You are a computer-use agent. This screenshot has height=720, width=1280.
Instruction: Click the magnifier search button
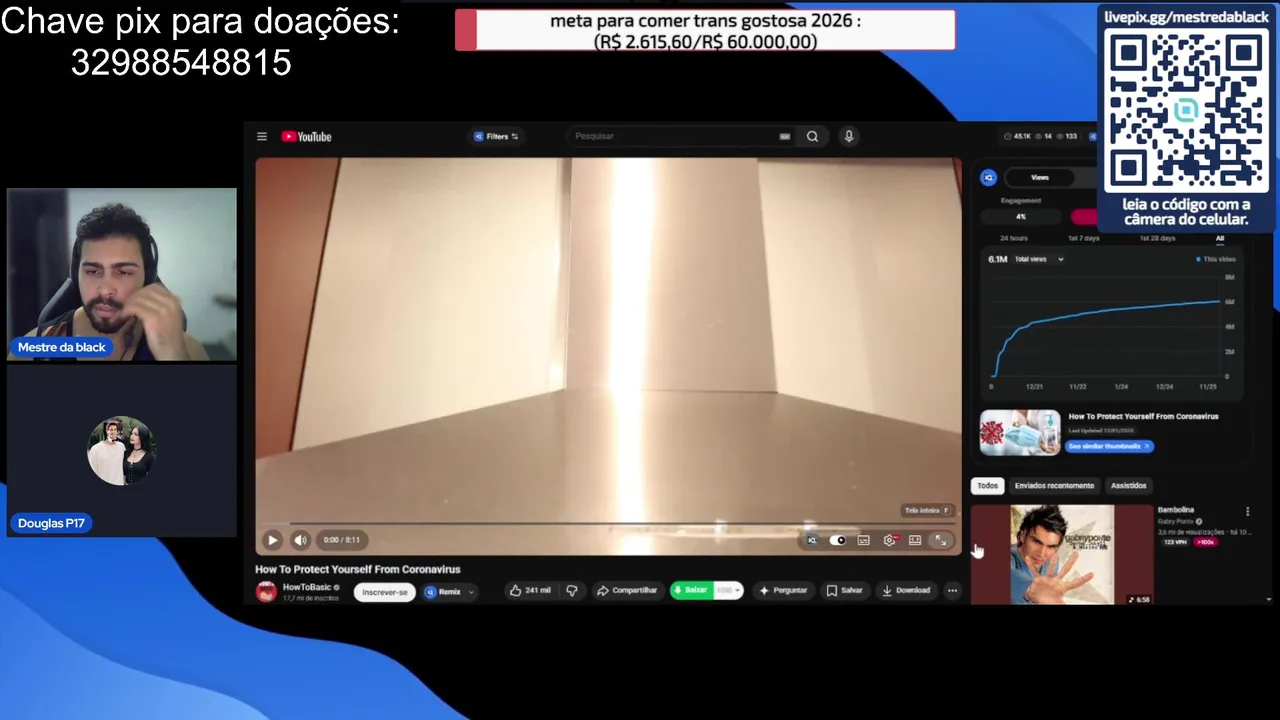tap(812, 137)
